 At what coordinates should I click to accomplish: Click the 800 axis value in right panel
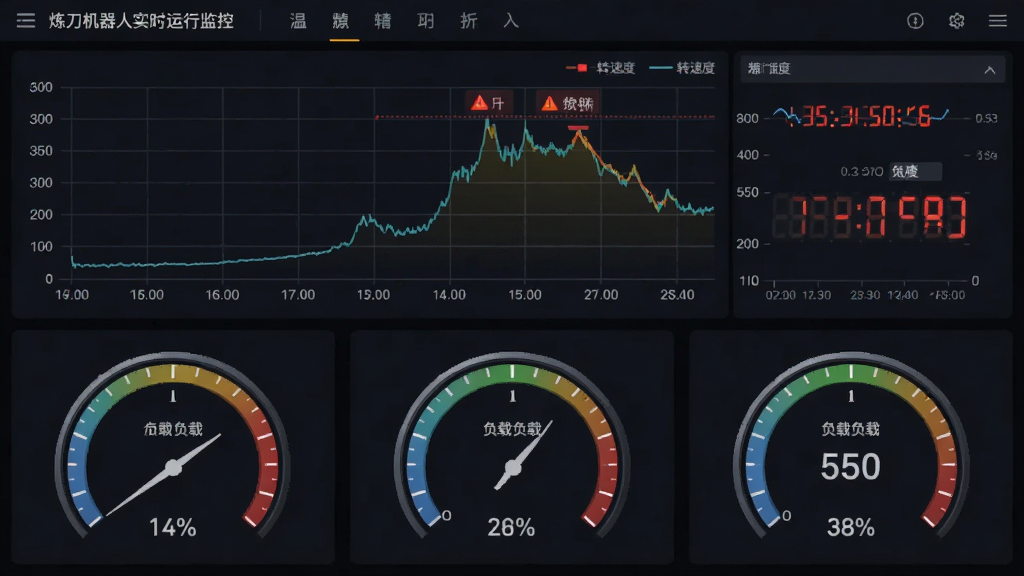pyautogui.click(x=747, y=118)
